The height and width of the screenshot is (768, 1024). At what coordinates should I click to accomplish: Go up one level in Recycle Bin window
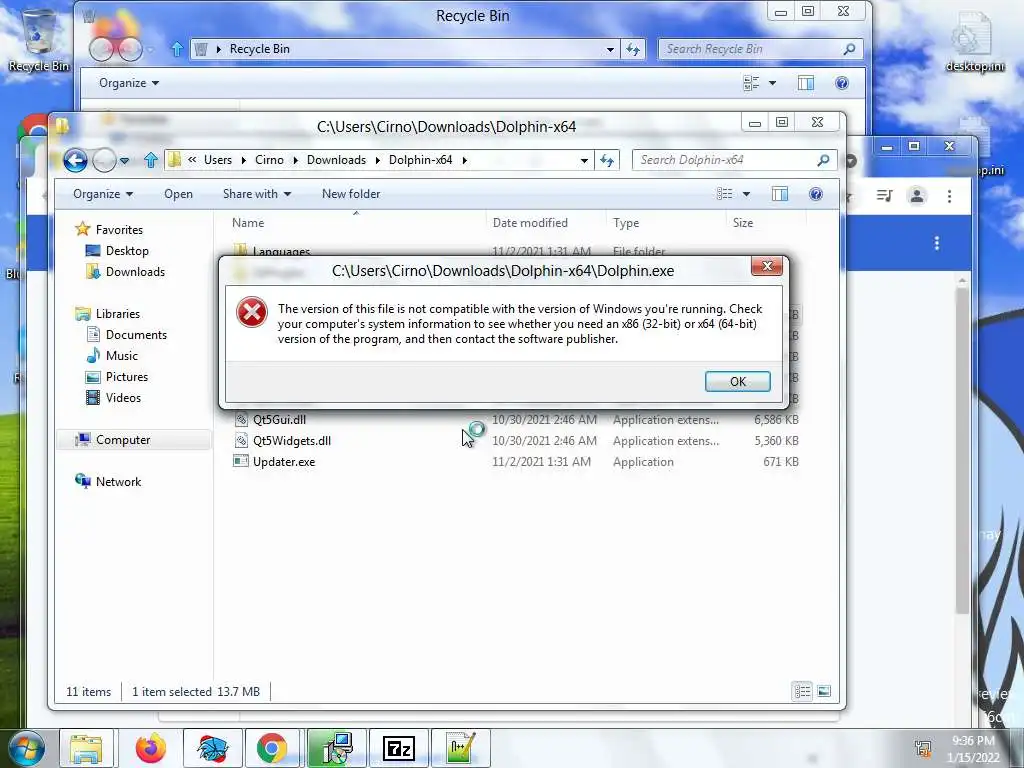176,49
